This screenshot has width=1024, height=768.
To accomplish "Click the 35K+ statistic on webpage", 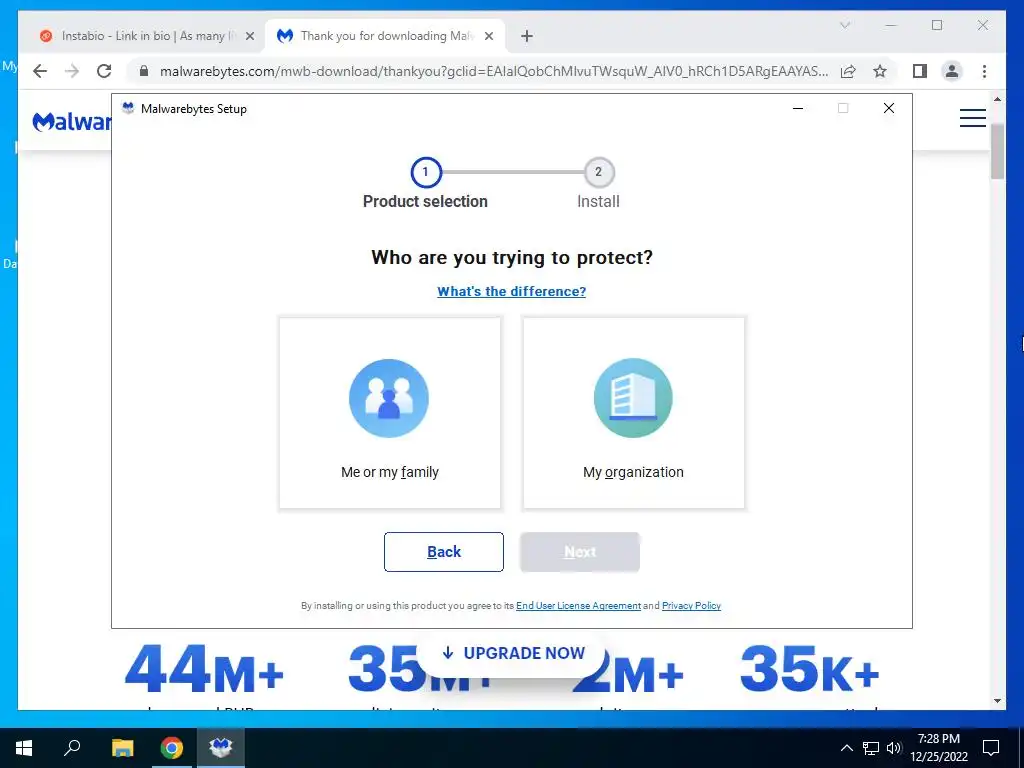I will click(x=810, y=670).
